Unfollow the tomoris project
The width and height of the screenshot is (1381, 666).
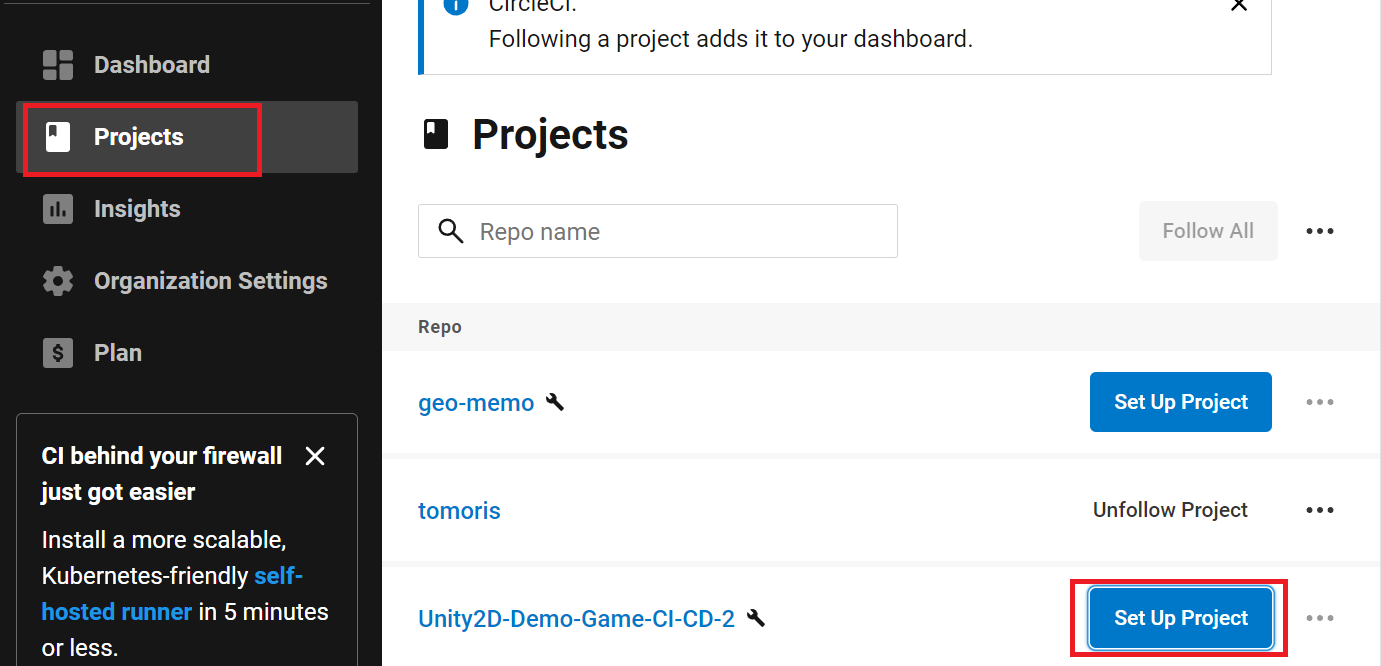point(1170,510)
